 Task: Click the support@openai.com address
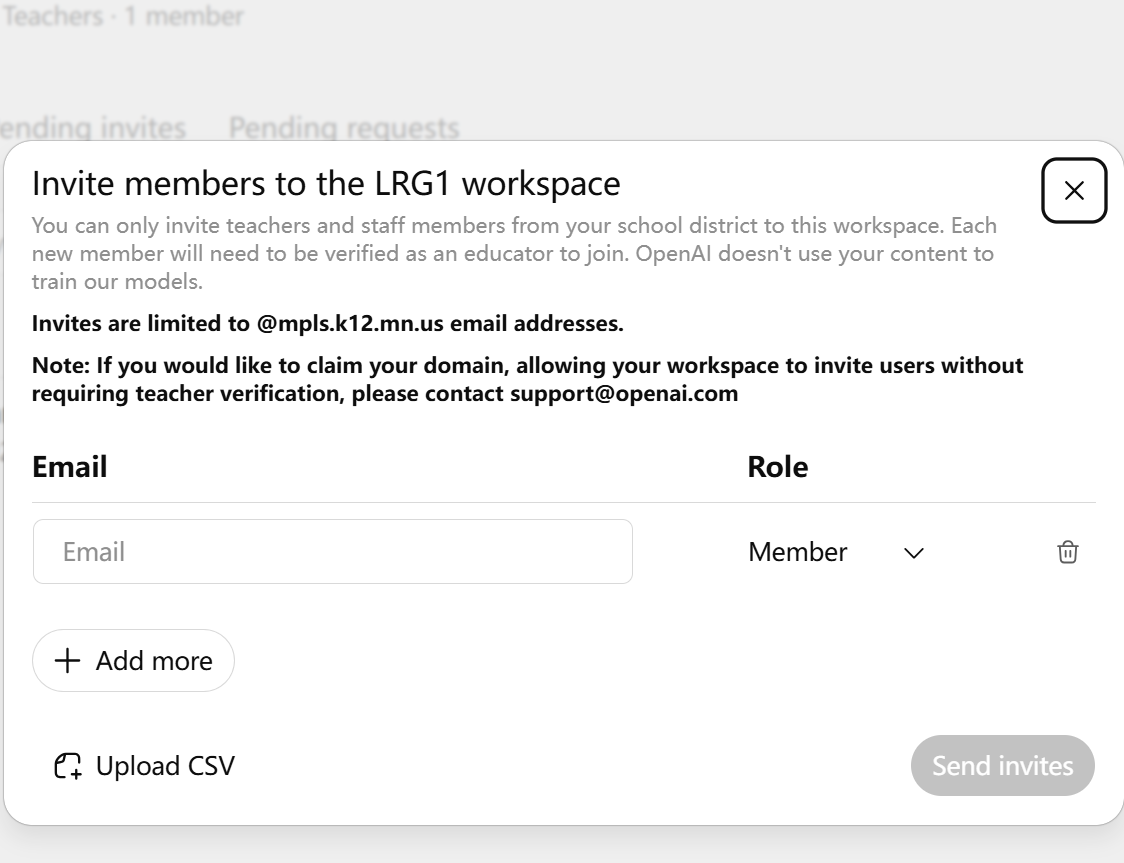(x=624, y=394)
